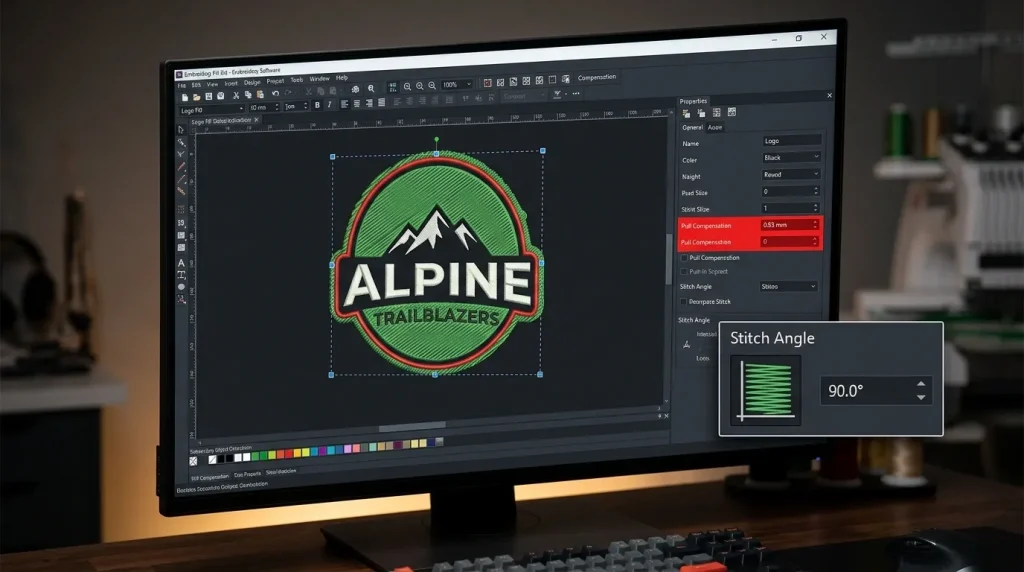This screenshot has height=572, width=1024.
Task: Click the Pull Compensation field showing 0.53 mm
Action: (790, 225)
